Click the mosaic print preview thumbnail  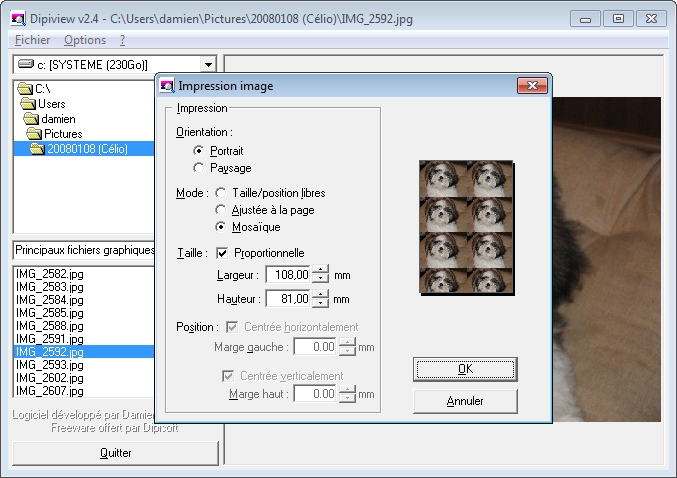pos(467,229)
